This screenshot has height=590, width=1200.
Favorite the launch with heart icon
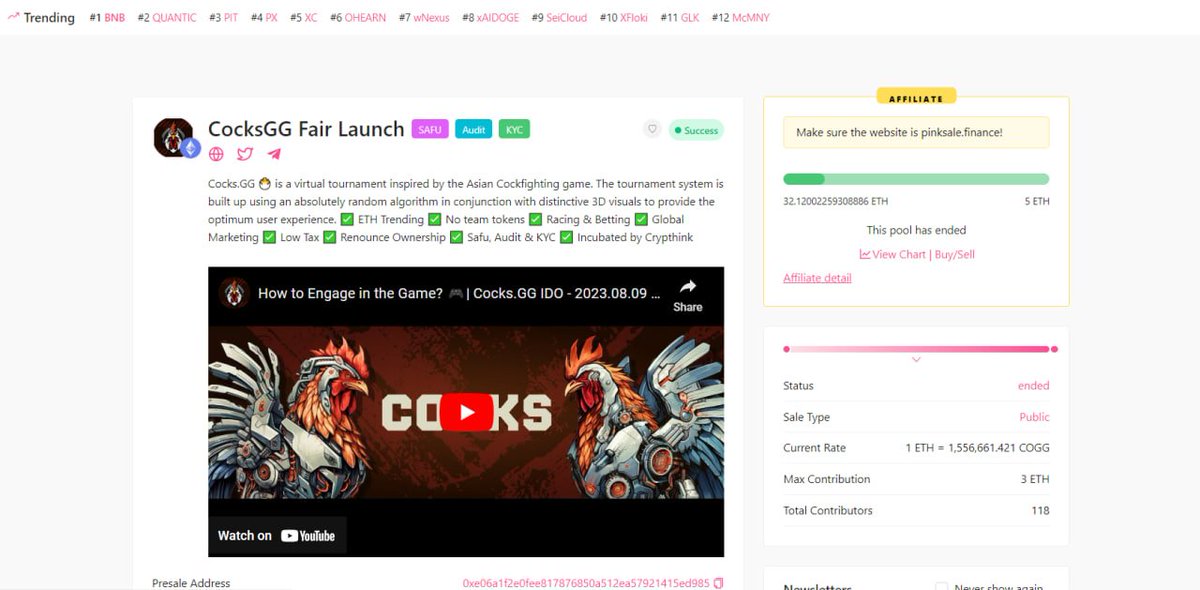click(x=652, y=129)
